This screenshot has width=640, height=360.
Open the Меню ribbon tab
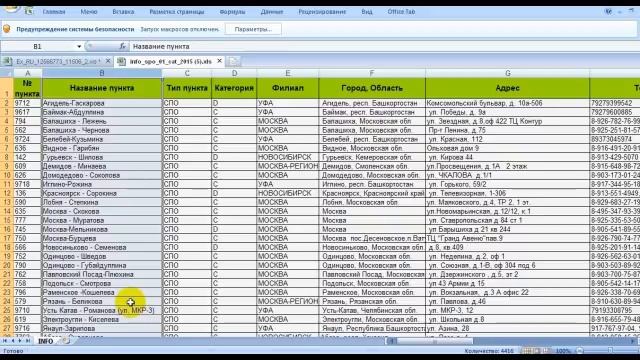[x=89, y=12]
